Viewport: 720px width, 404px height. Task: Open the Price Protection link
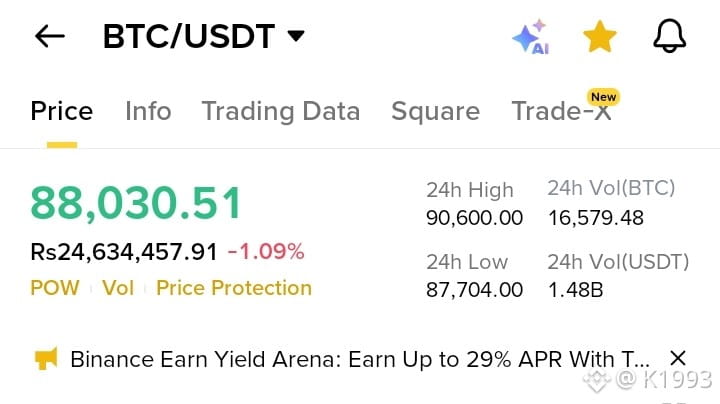tap(234, 288)
